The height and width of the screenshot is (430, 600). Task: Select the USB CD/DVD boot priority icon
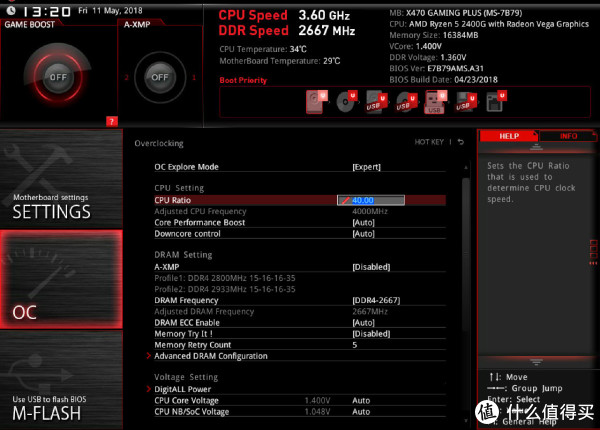[406, 102]
